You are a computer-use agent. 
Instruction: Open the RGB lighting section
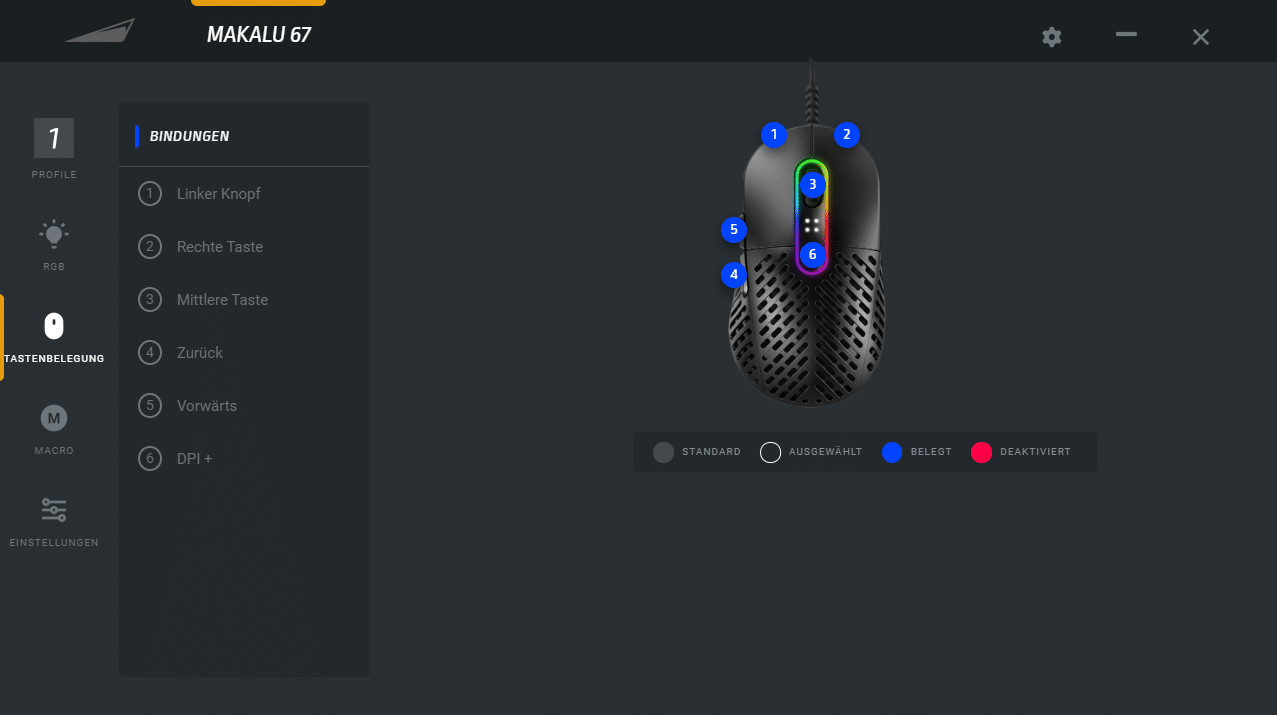[x=54, y=234]
